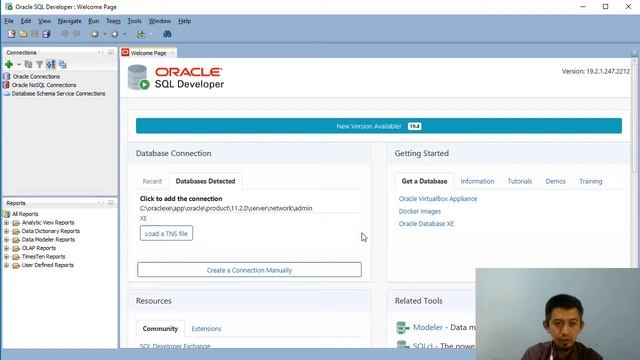This screenshot has width=640, height=360.
Task: Open the Run menu
Action: point(93,21)
